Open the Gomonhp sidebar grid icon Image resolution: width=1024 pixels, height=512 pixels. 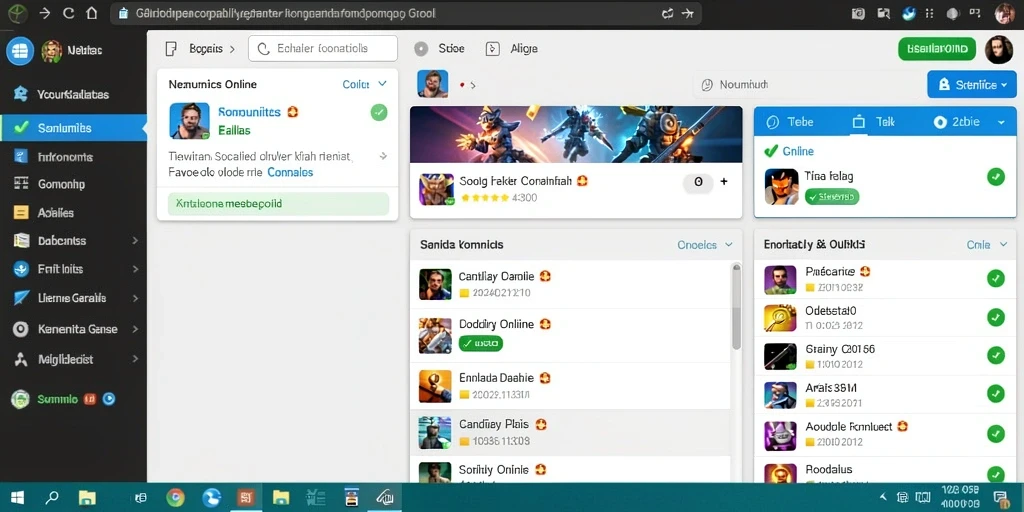click(x=21, y=184)
